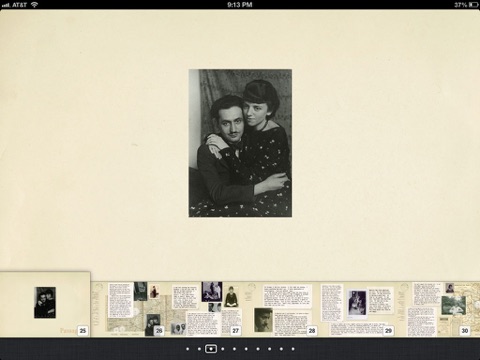The height and width of the screenshot is (360, 480).
Task: Select the page 27 number badge
Action: 235,331
